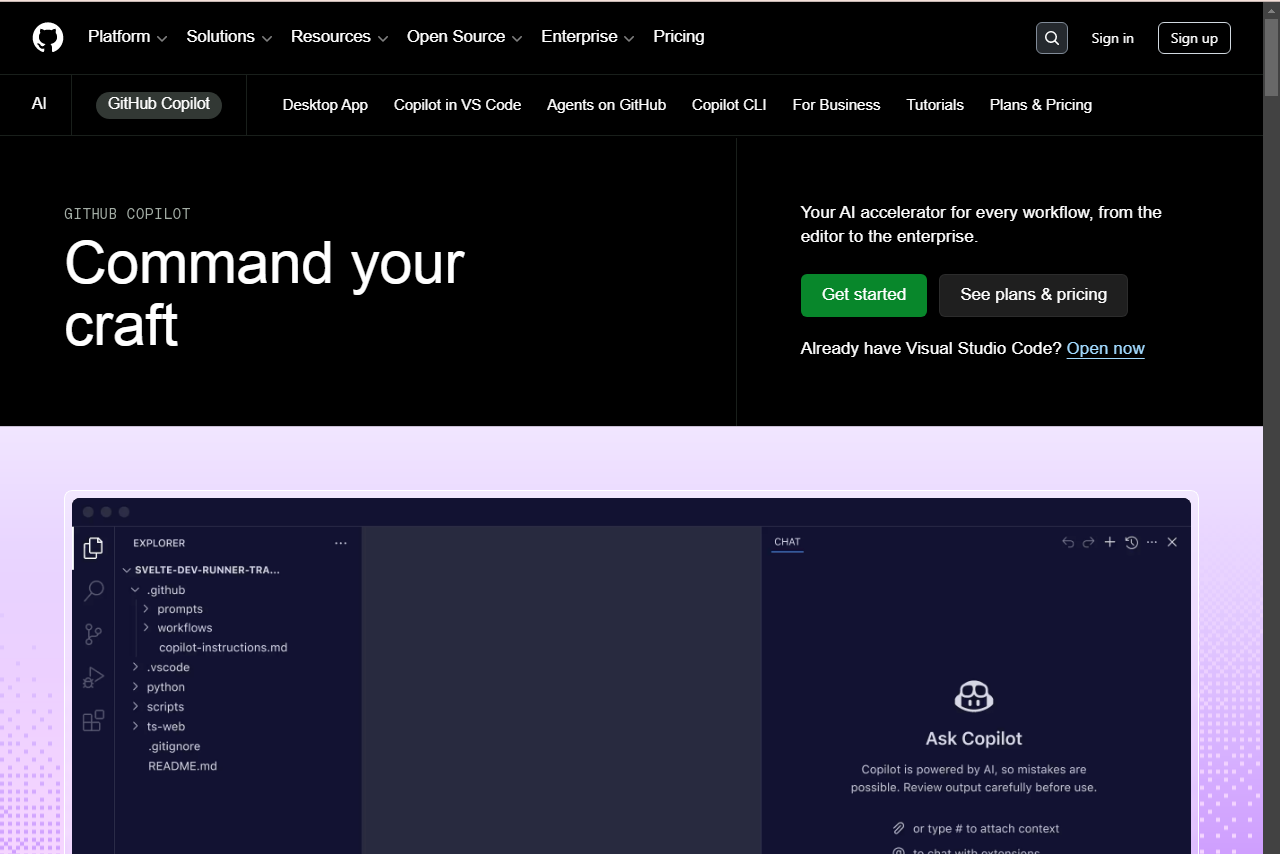Go to Desktop App tab
The width and height of the screenshot is (1280, 854).
pyautogui.click(x=325, y=105)
